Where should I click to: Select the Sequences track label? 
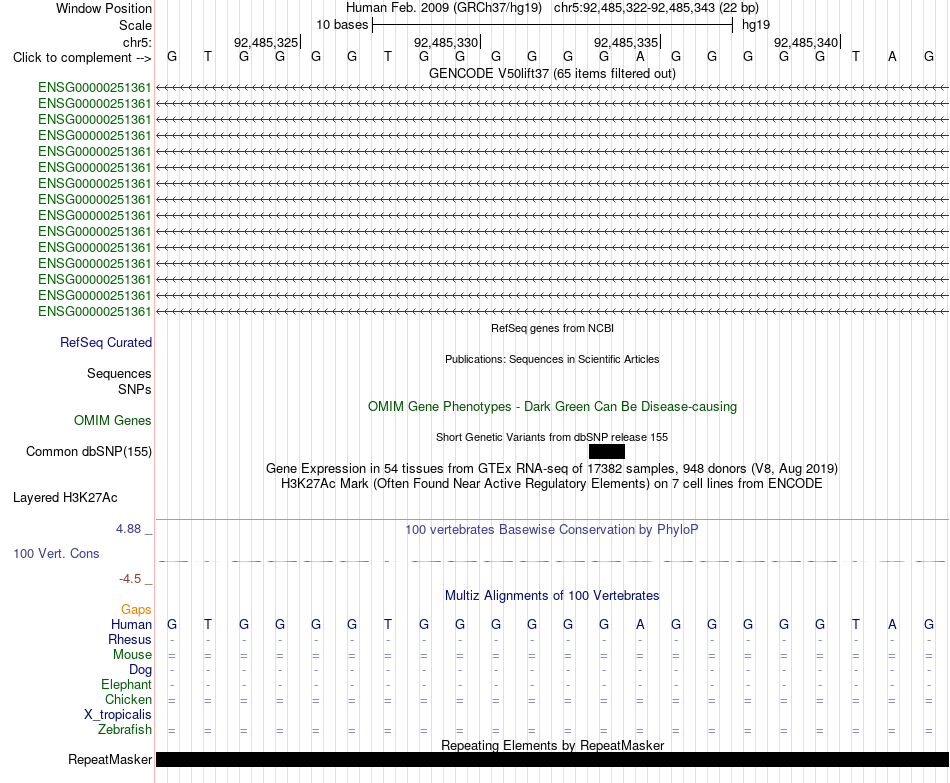[119, 373]
